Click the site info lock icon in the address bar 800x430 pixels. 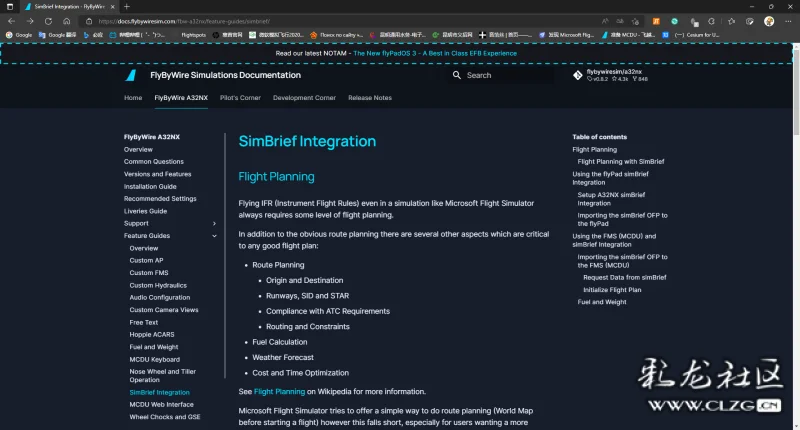[x=89, y=21]
